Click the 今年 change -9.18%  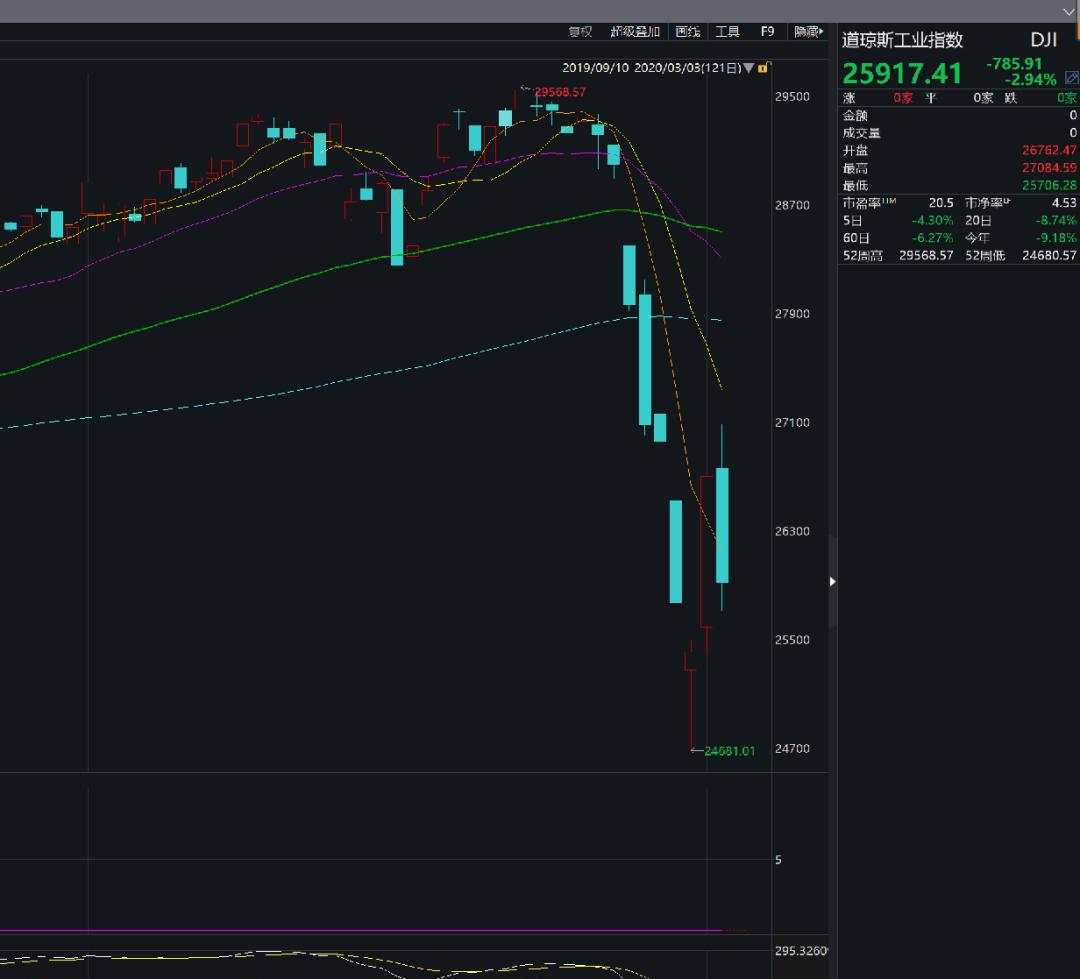[1056, 238]
